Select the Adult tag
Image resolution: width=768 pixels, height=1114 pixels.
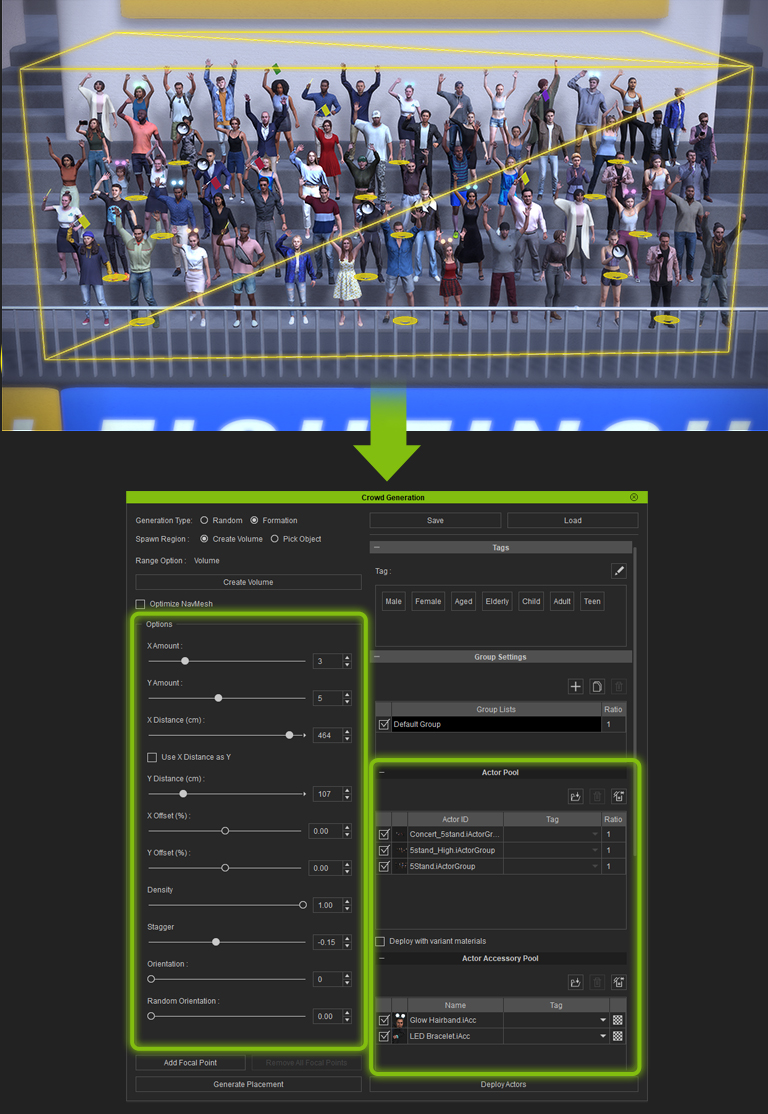(x=562, y=601)
